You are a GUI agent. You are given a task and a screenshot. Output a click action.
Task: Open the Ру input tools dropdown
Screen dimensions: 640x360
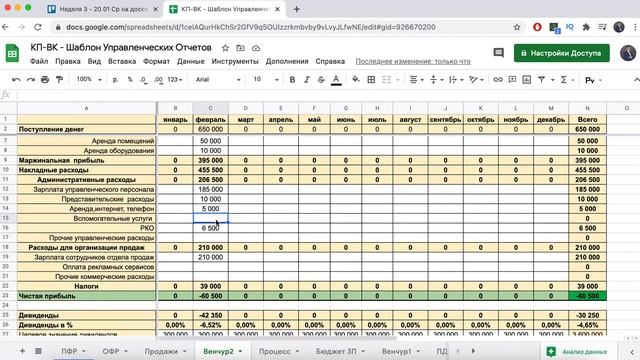click(x=593, y=80)
